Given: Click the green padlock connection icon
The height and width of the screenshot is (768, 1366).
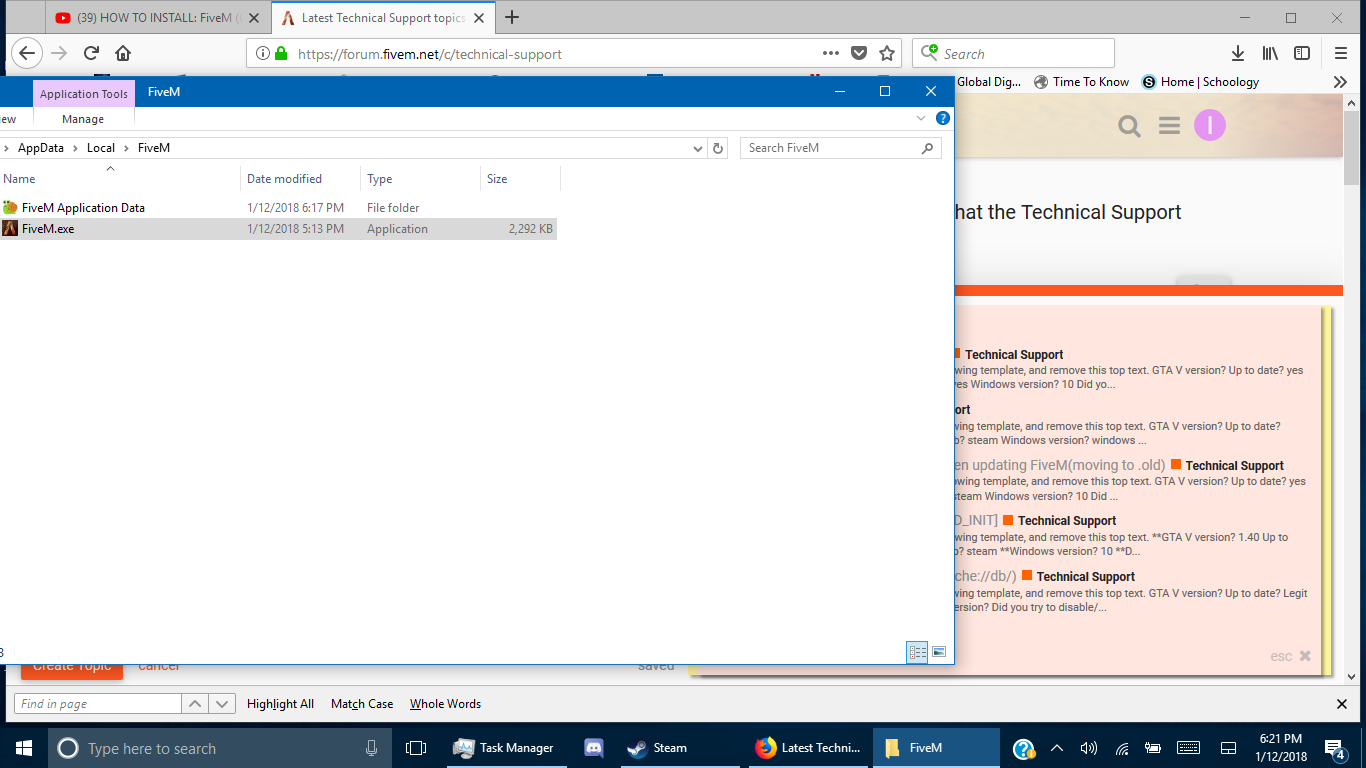Looking at the screenshot, I should pyautogui.click(x=282, y=54).
